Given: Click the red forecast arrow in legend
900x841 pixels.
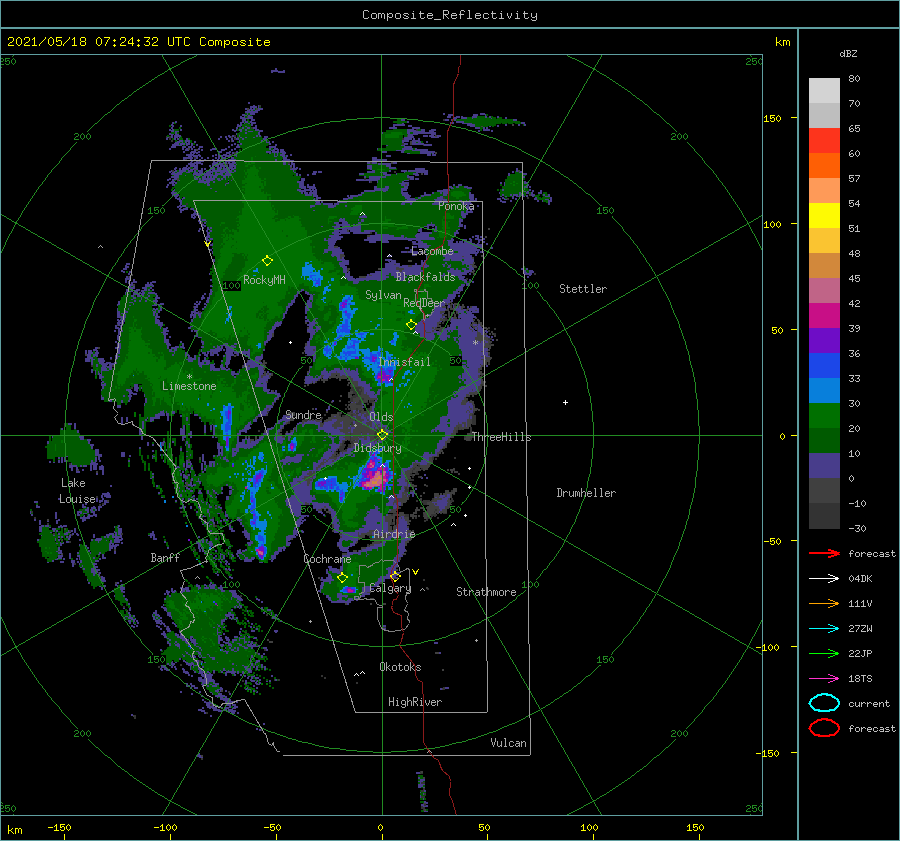Looking at the screenshot, I should (x=824, y=553).
